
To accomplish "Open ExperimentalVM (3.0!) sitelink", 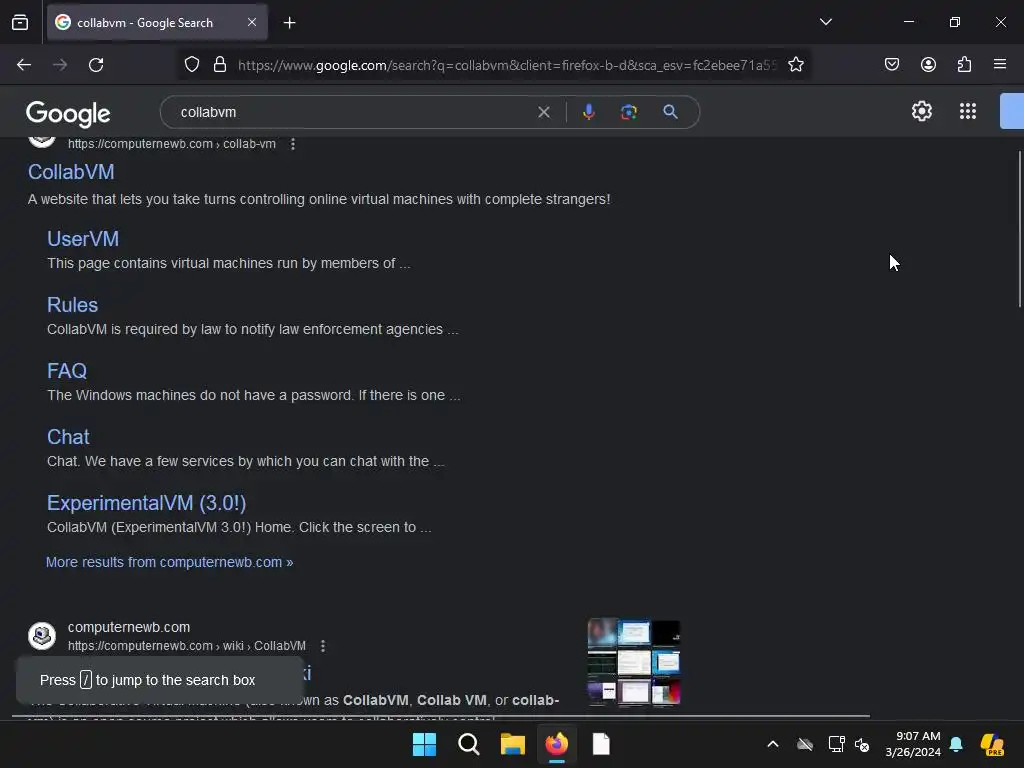I will tap(146, 503).
